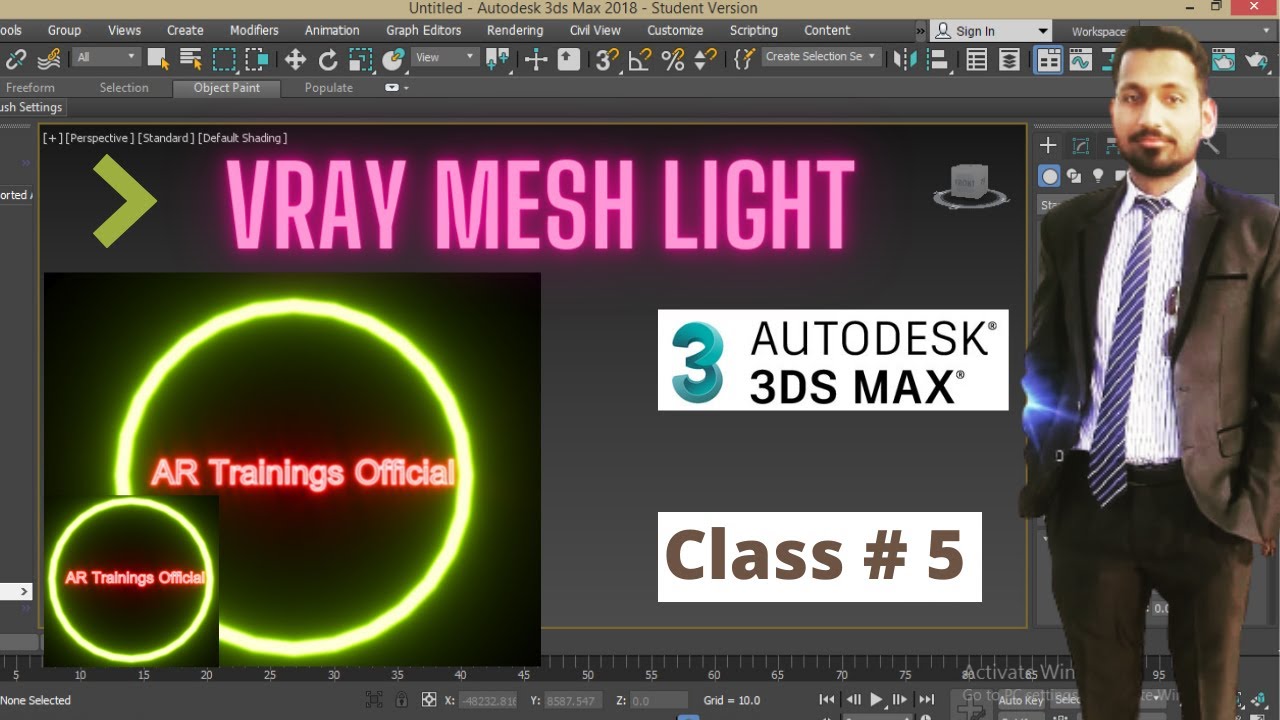Toggle the 3D Snaps button
Image resolution: width=1280 pixels, height=720 pixels.
(x=607, y=60)
